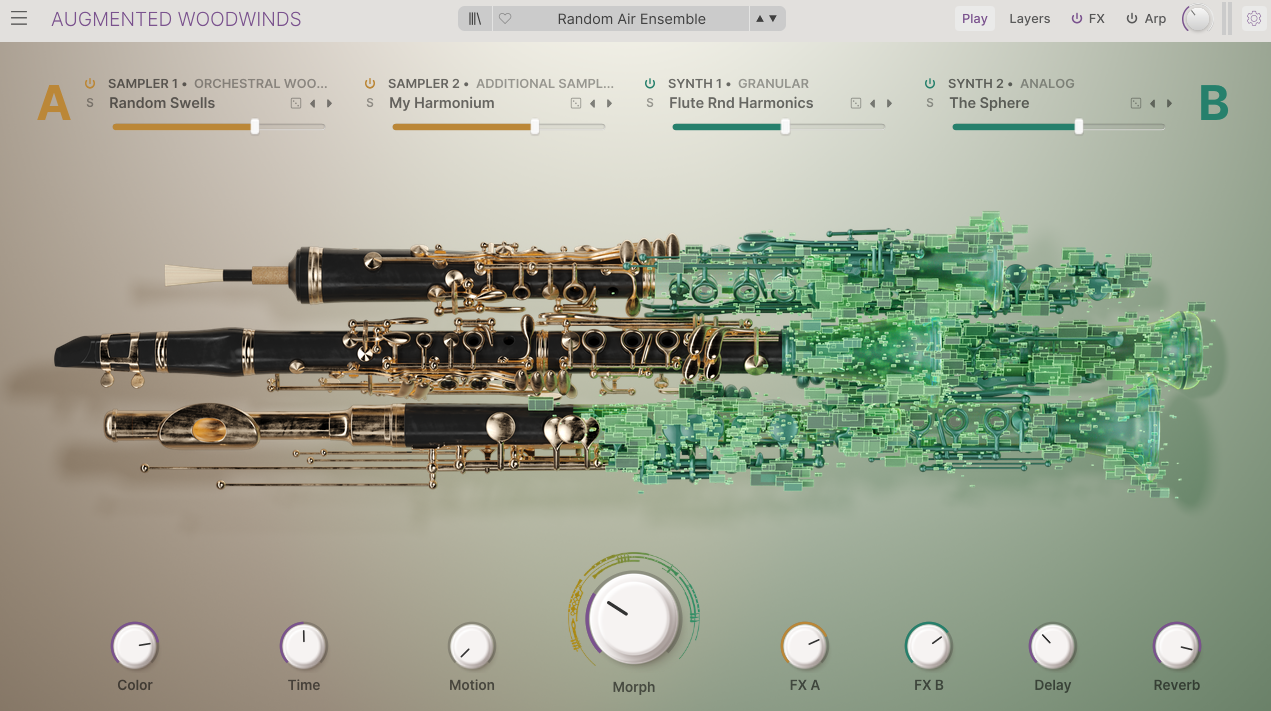Click the Motion macro knob
Image resolution: width=1271 pixels, height=711 pixels.
point(471,646)
